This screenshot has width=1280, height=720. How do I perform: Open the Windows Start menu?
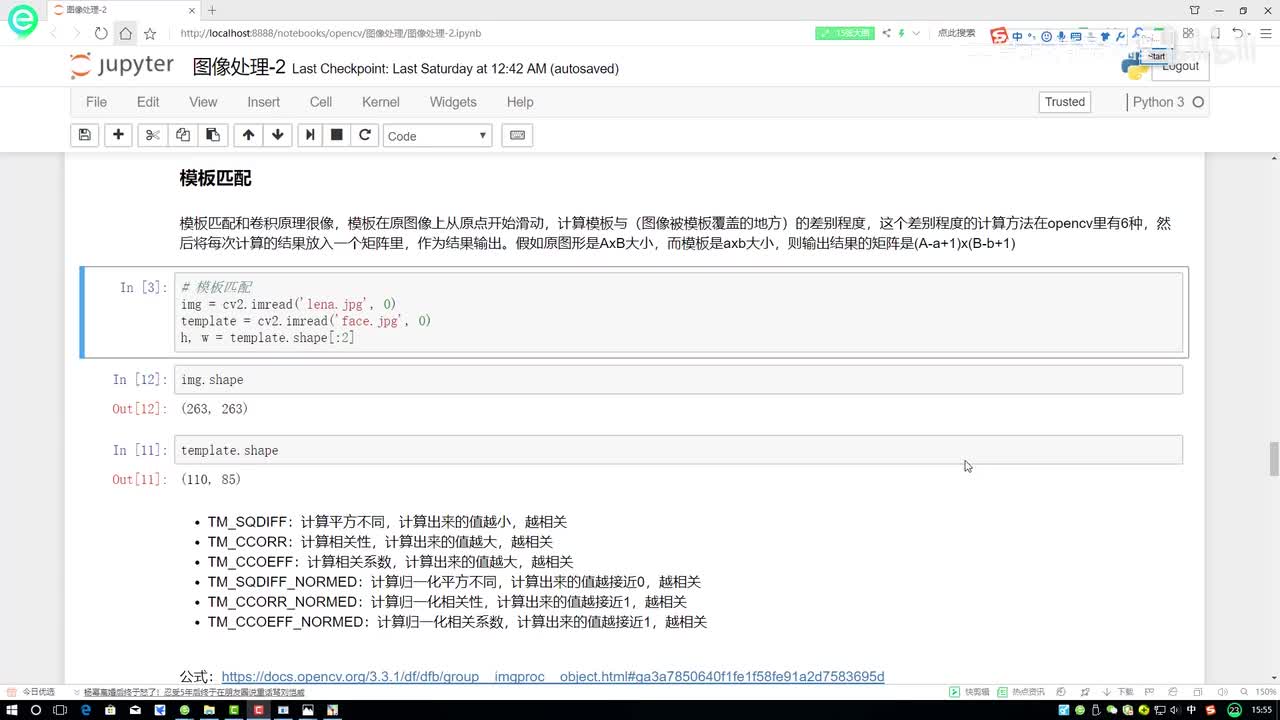(11, 710)
